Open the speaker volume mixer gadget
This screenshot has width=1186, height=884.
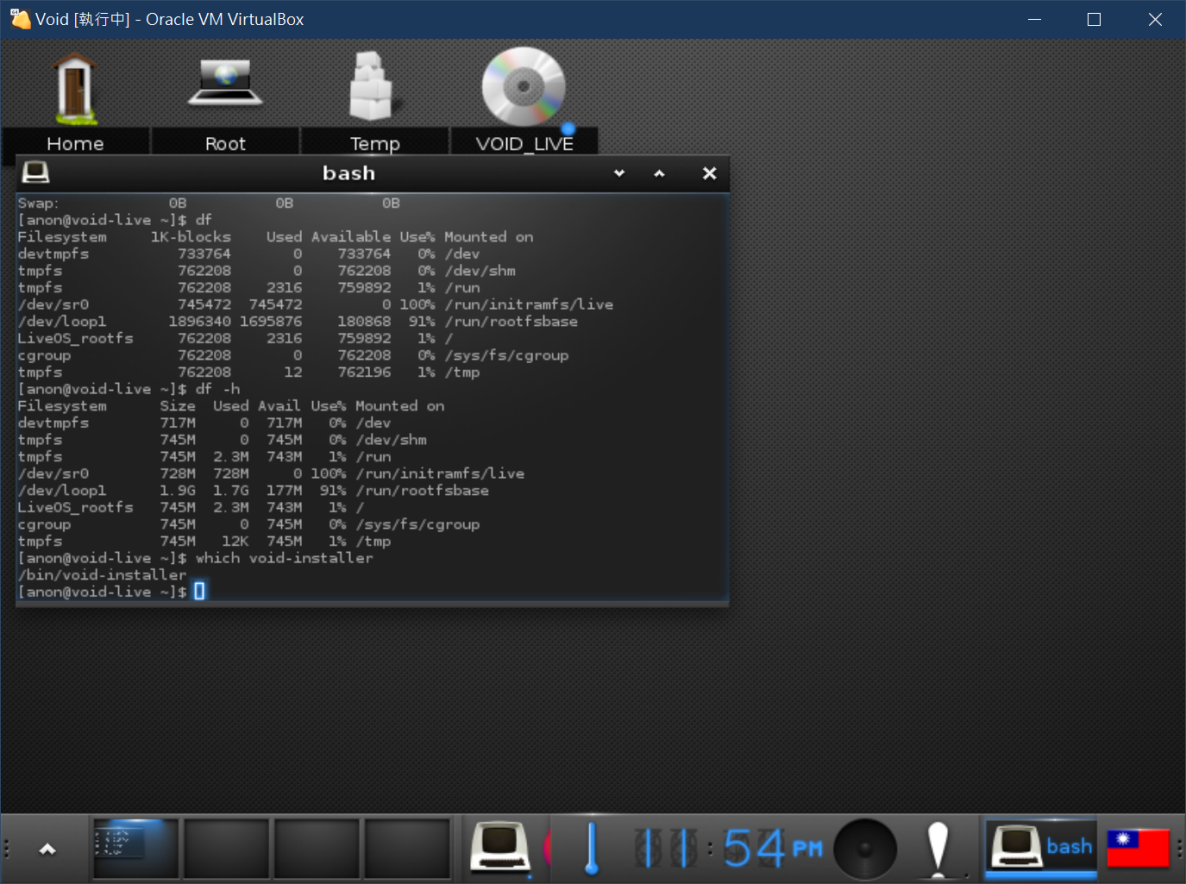(865, 849)
